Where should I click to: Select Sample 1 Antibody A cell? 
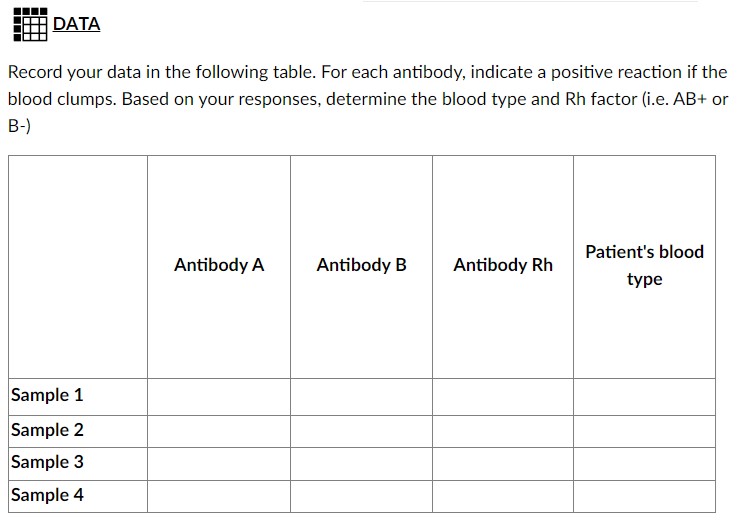tap(219, 397)
